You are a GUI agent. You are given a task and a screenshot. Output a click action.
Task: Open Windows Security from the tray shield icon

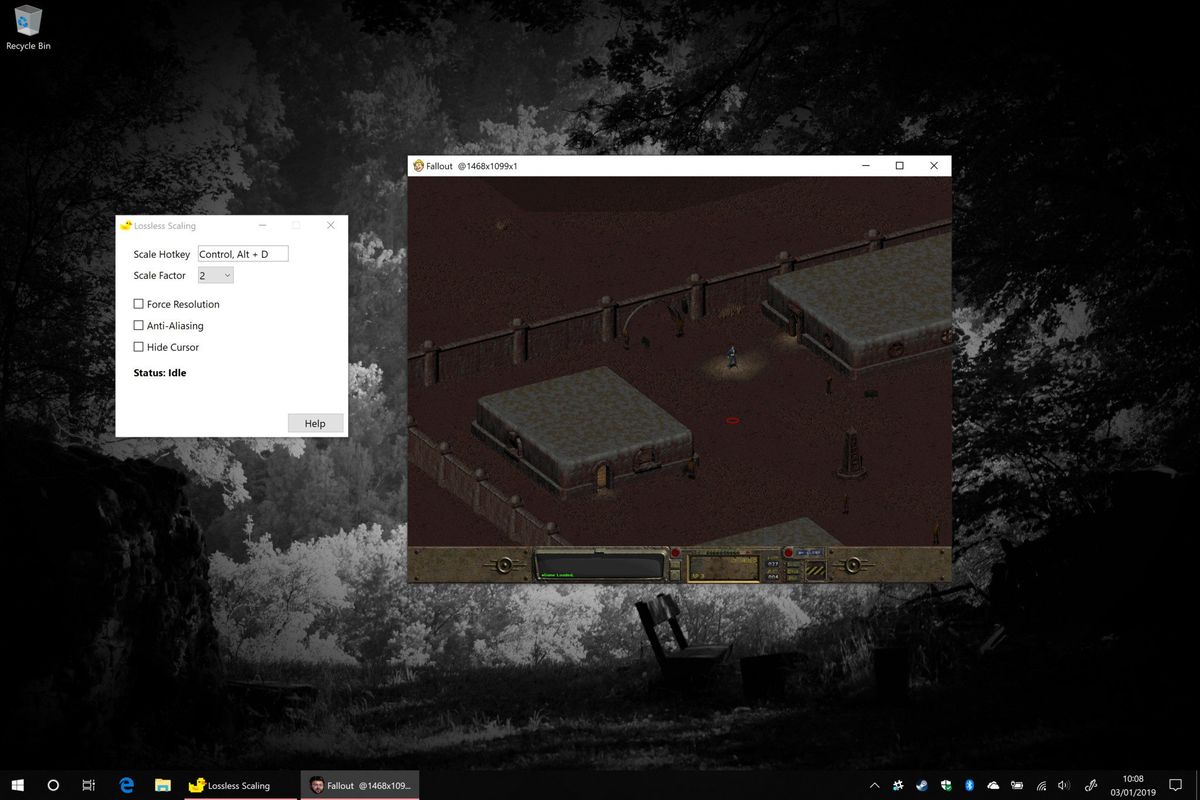click(x=945, y=785)
